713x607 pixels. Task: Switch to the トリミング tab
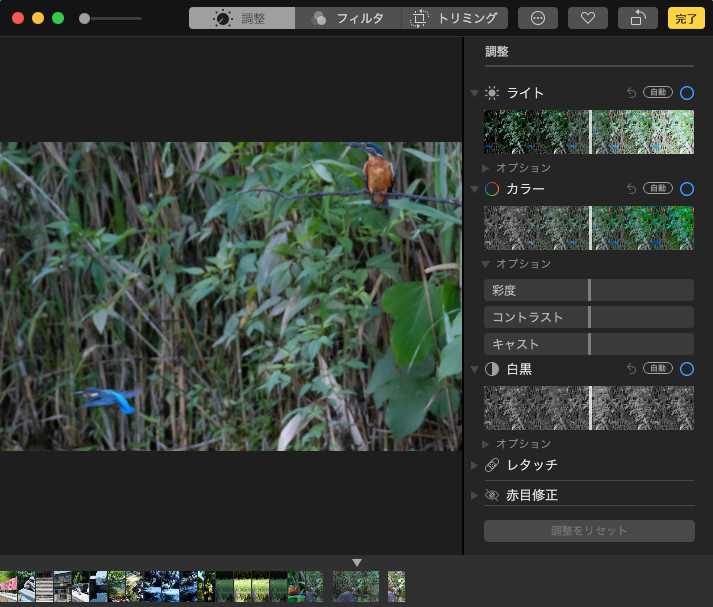pos(454,18)
